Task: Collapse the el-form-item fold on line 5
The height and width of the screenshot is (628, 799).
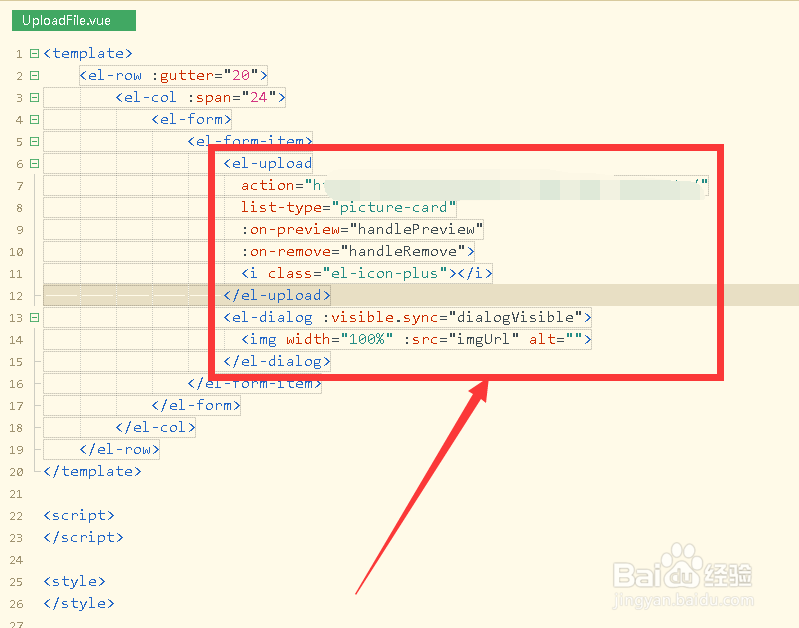Action: [34, 141]
